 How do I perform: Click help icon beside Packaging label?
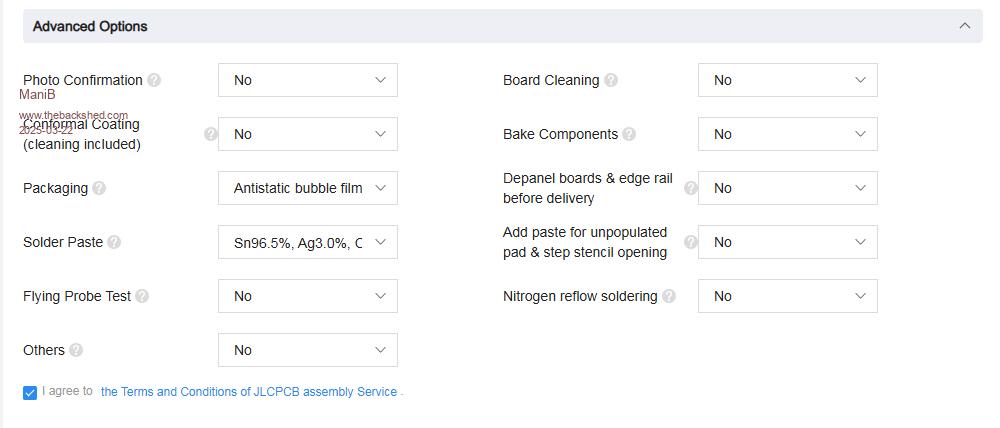pos(99,188)
